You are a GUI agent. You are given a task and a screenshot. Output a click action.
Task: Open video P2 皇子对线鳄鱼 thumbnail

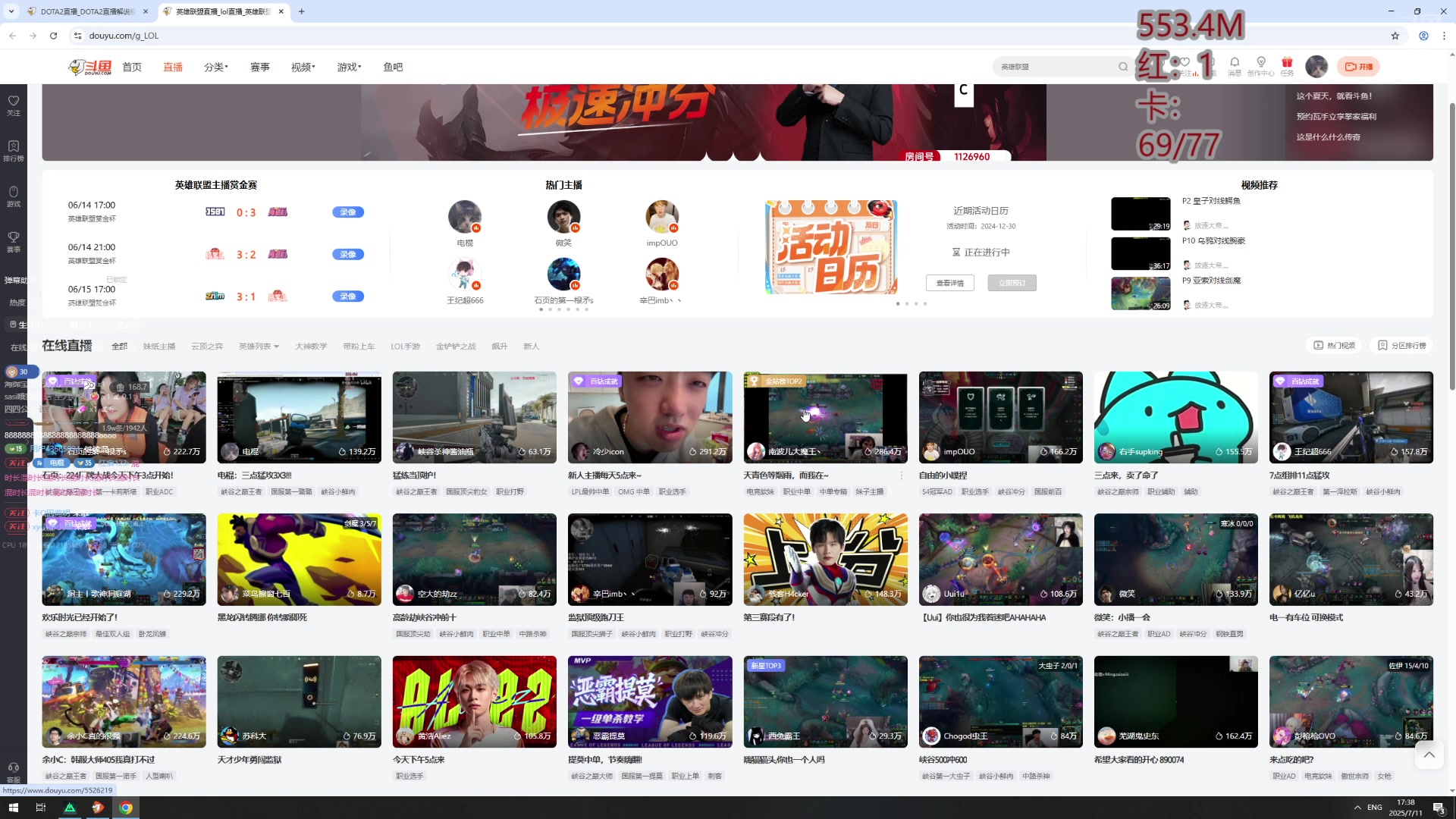tap(1141, 214)
